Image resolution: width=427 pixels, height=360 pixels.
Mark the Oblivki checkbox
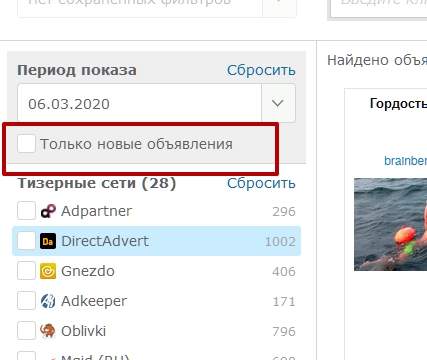pyautogui.click(x=26, y=331)
